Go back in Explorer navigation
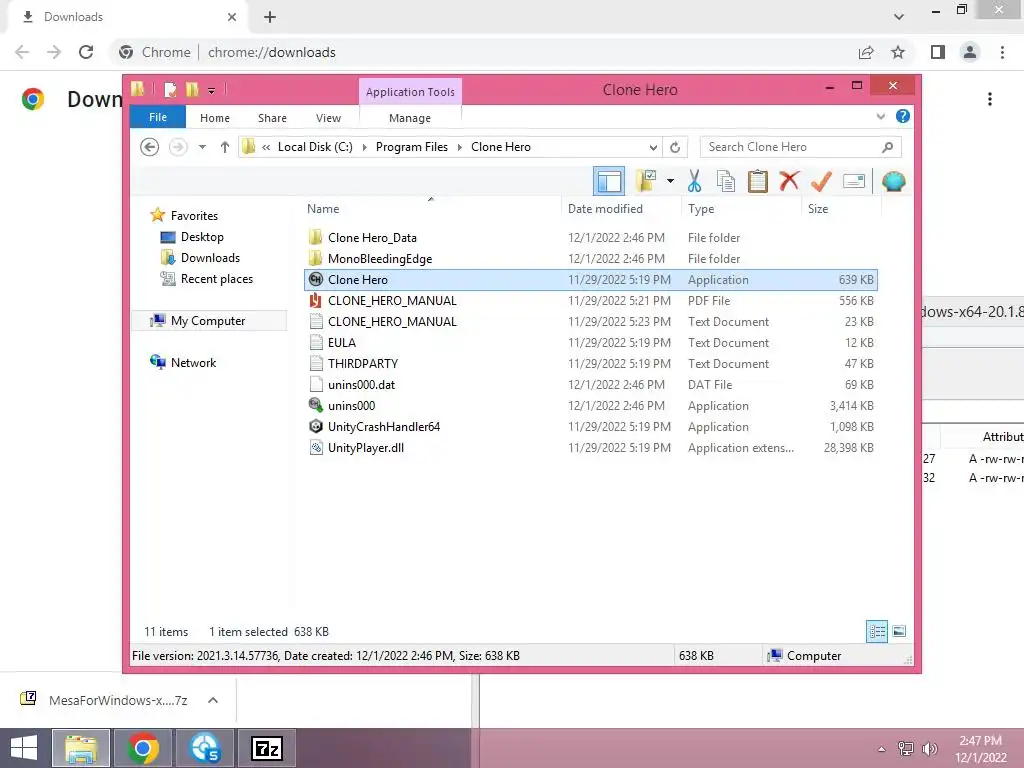The width and height of the screenshot is (1024, 768). pyautogui.click(x=150, y=147)
